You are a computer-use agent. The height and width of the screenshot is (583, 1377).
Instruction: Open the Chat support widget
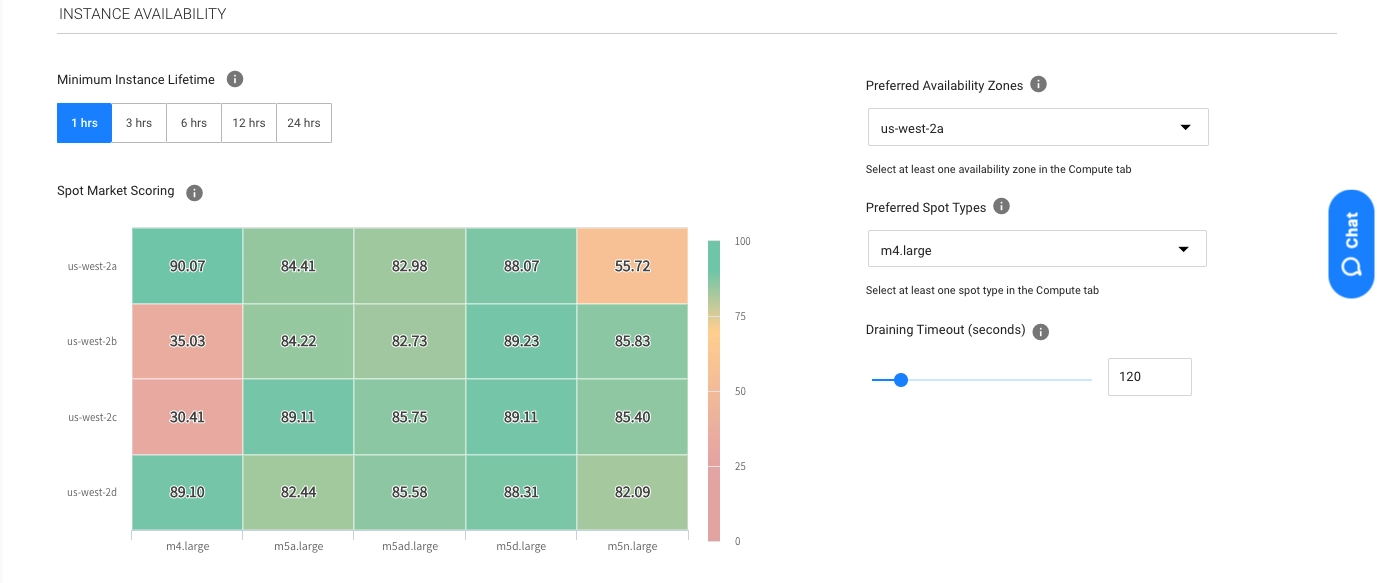click(1351, 243)
